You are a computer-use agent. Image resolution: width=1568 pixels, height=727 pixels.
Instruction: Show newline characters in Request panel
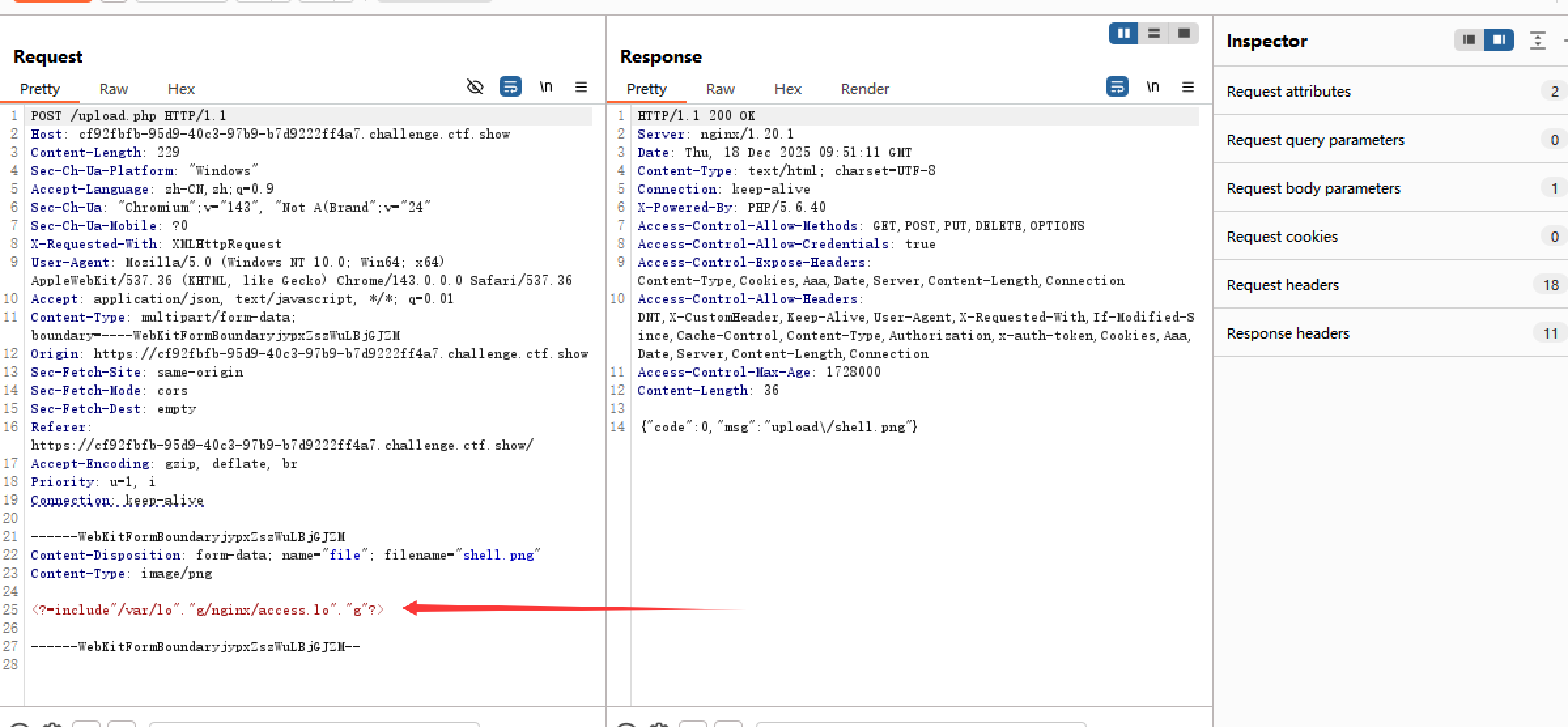coord(546,87)
